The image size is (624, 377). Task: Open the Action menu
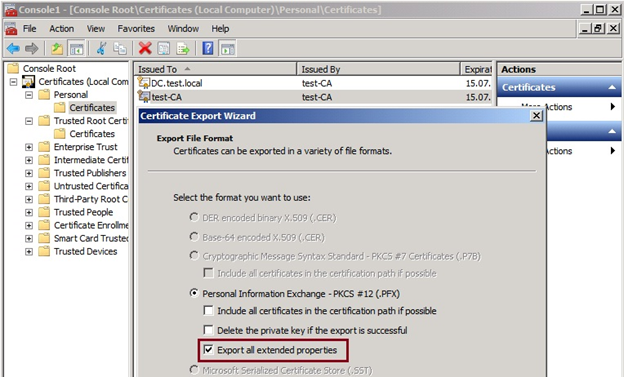(x=61, y=29)
